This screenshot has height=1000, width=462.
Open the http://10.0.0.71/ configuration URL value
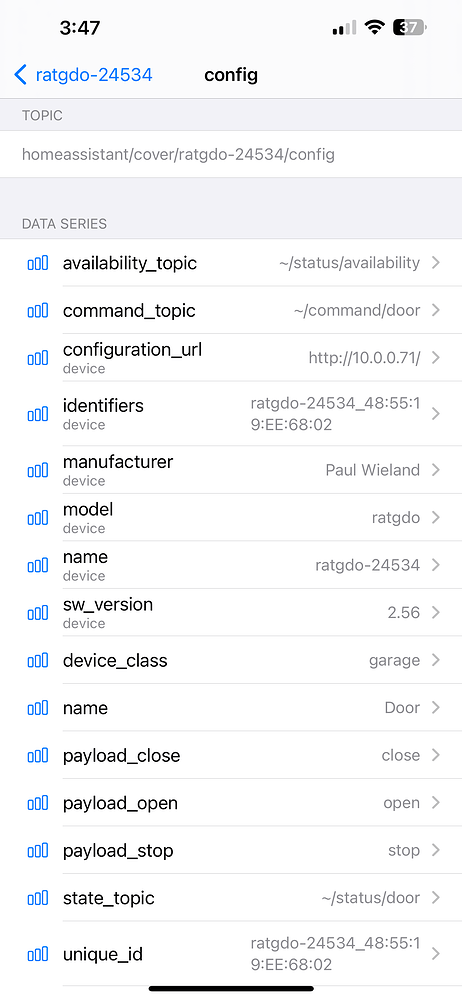(364, 358)
